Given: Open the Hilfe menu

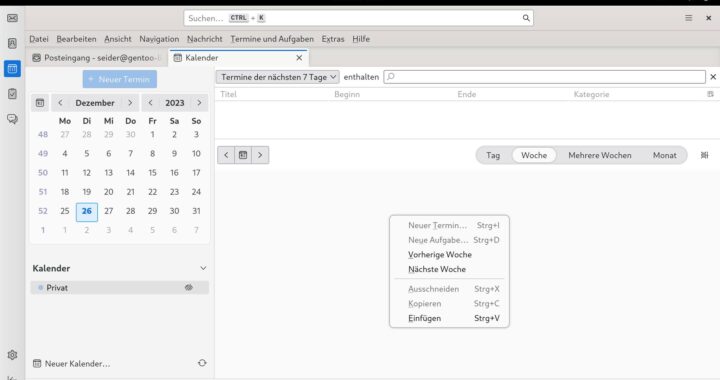Looking at the screenshot, I should 361,39.
